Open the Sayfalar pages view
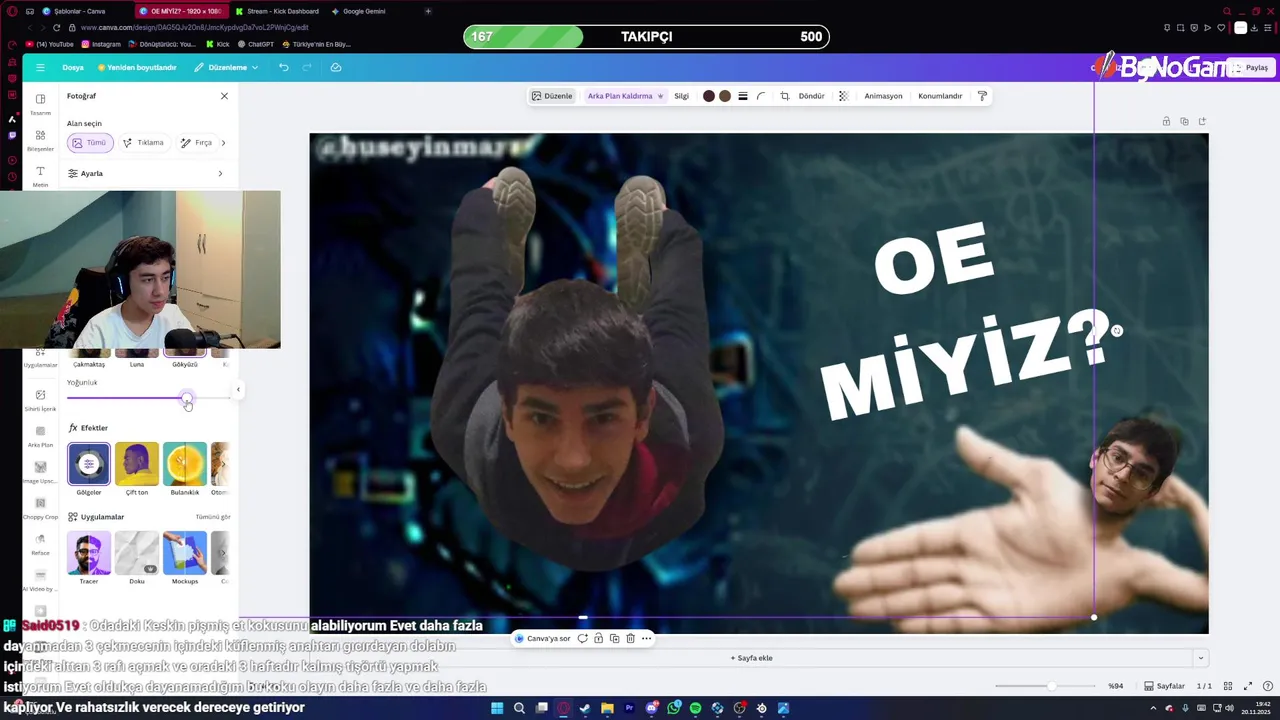Screen dimensions: 1280x720 pos(1164,686)
